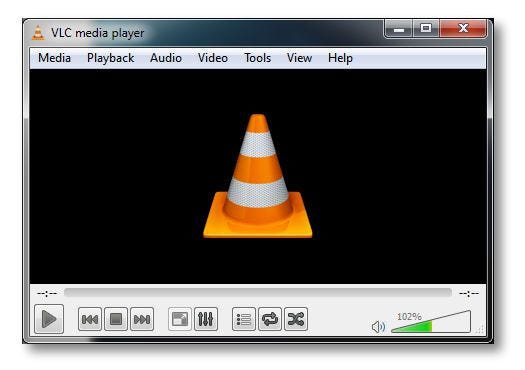Viewport: 525px width, 370px height.
Task: Click the window resize grip corner
Action: coord(480,329)
